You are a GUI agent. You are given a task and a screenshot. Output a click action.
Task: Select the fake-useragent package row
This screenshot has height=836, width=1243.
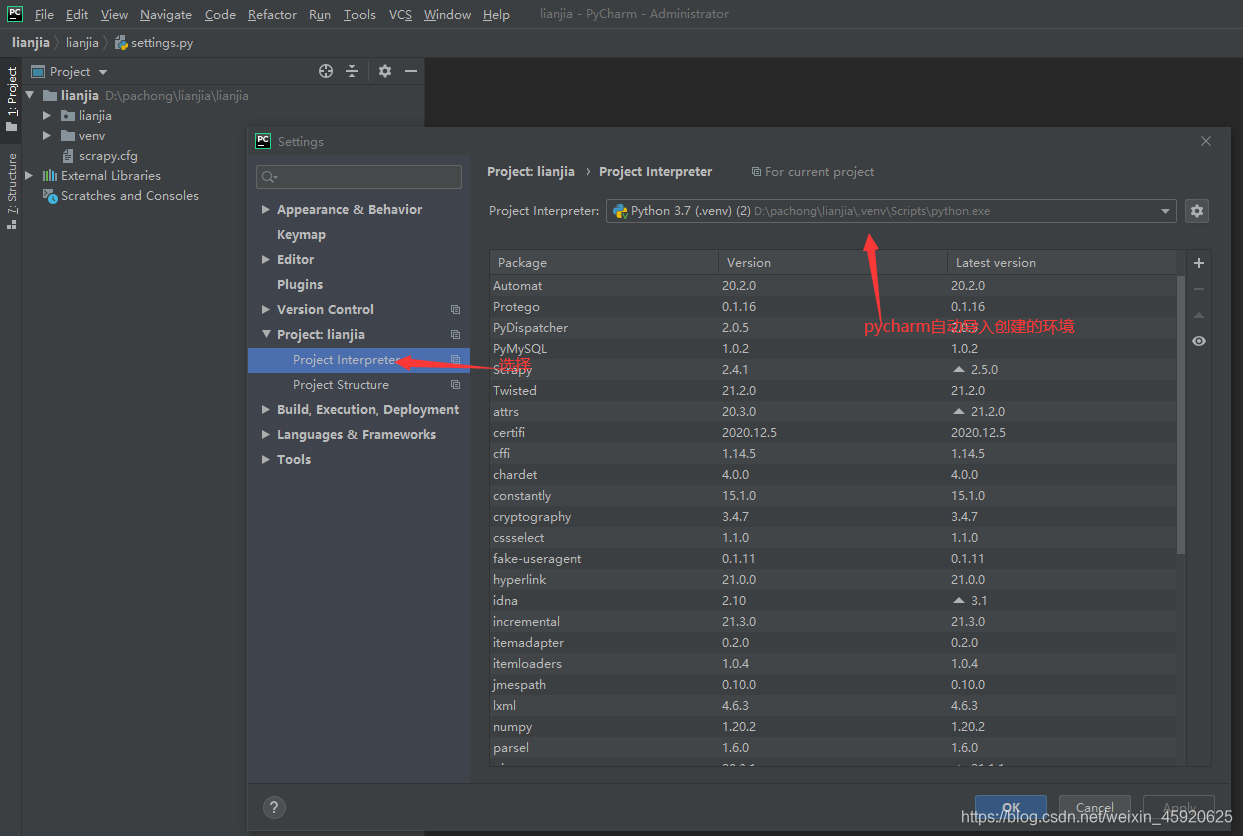(833, 559)
